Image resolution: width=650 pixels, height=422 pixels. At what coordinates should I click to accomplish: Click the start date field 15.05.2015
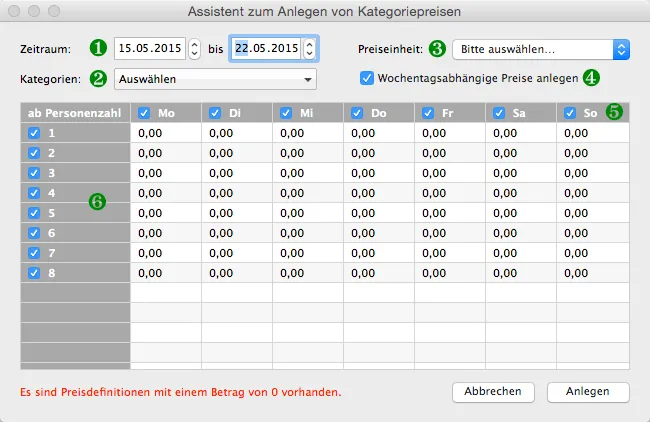(x=150, y=49)
